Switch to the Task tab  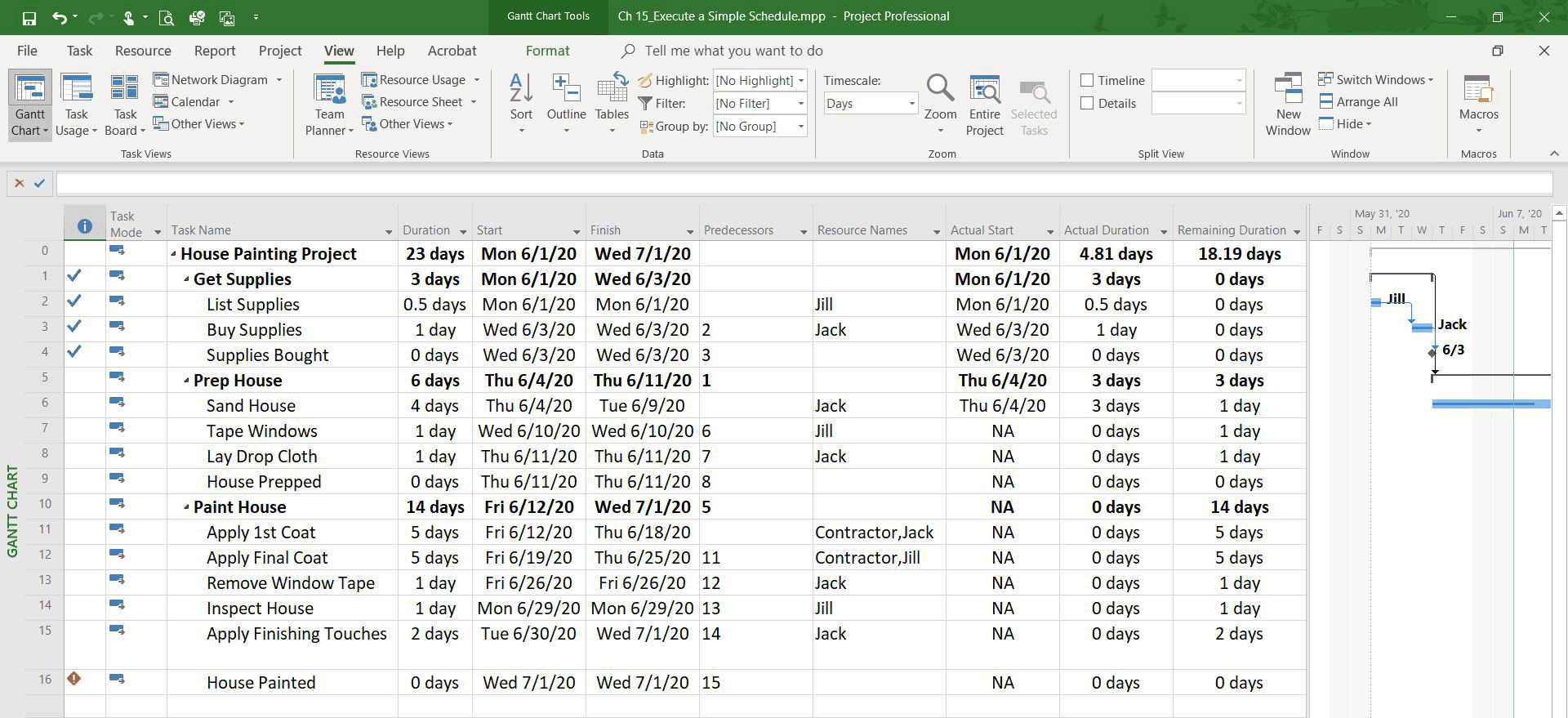click(79, 51)
